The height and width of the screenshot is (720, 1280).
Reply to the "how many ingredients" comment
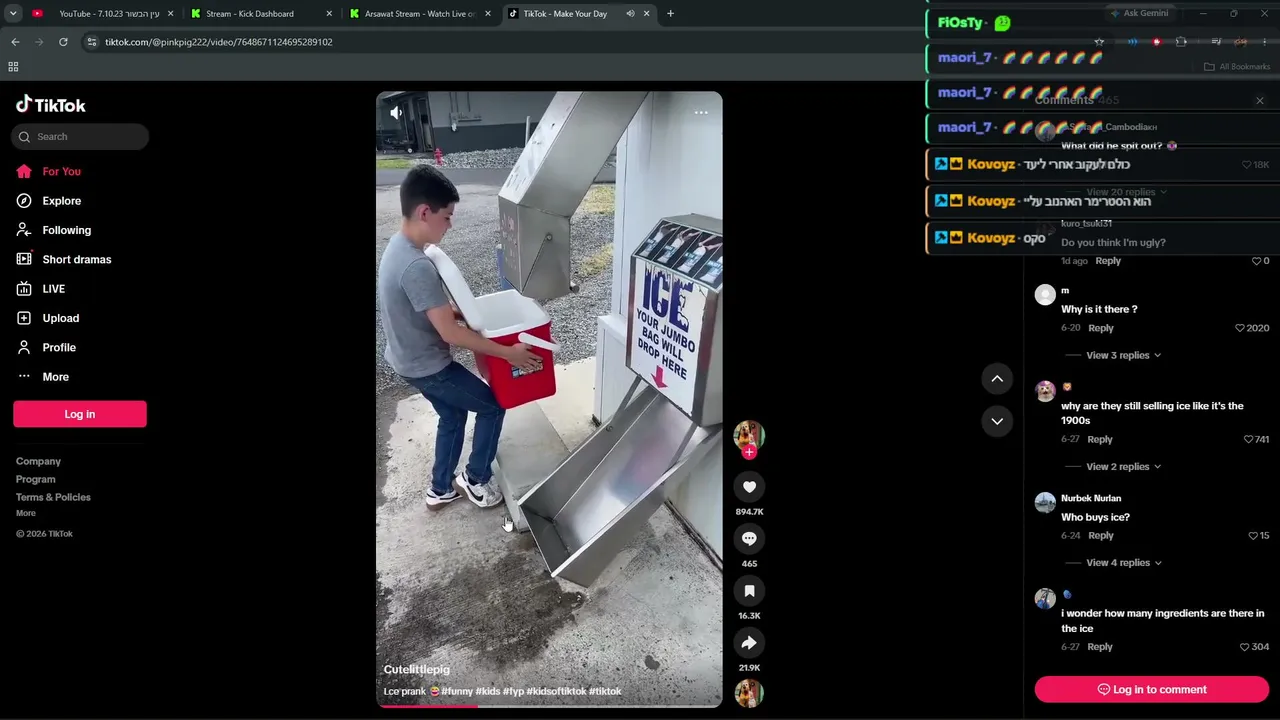pyautogui.click(x=1100, y=647)
